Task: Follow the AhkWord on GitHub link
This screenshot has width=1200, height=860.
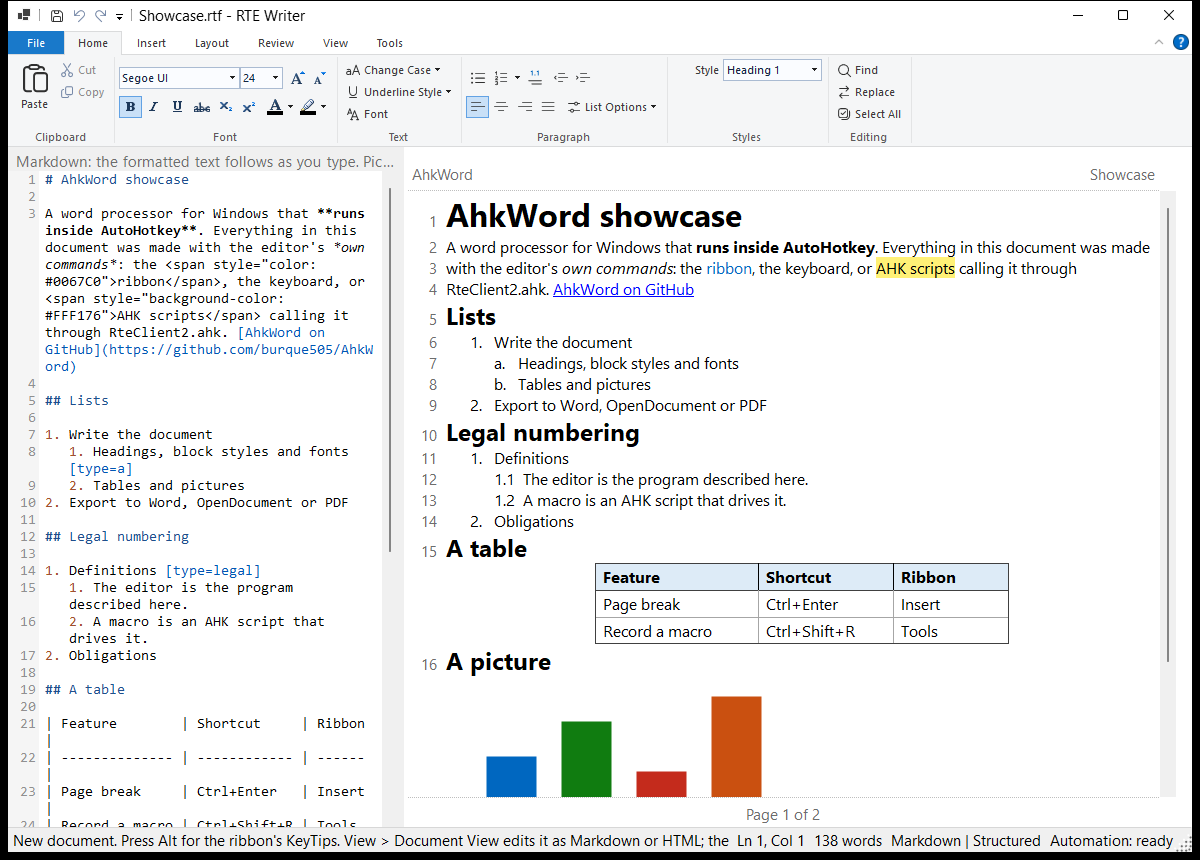Action: 623,290
